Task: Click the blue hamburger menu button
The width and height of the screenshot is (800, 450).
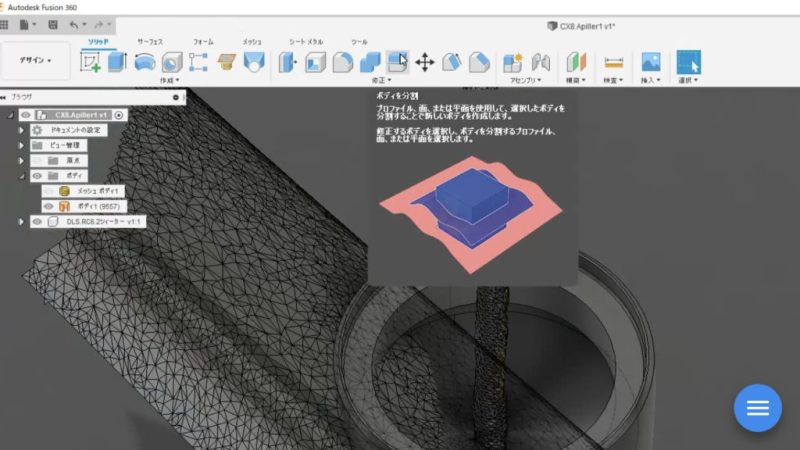Action: [x=758, y=408]
